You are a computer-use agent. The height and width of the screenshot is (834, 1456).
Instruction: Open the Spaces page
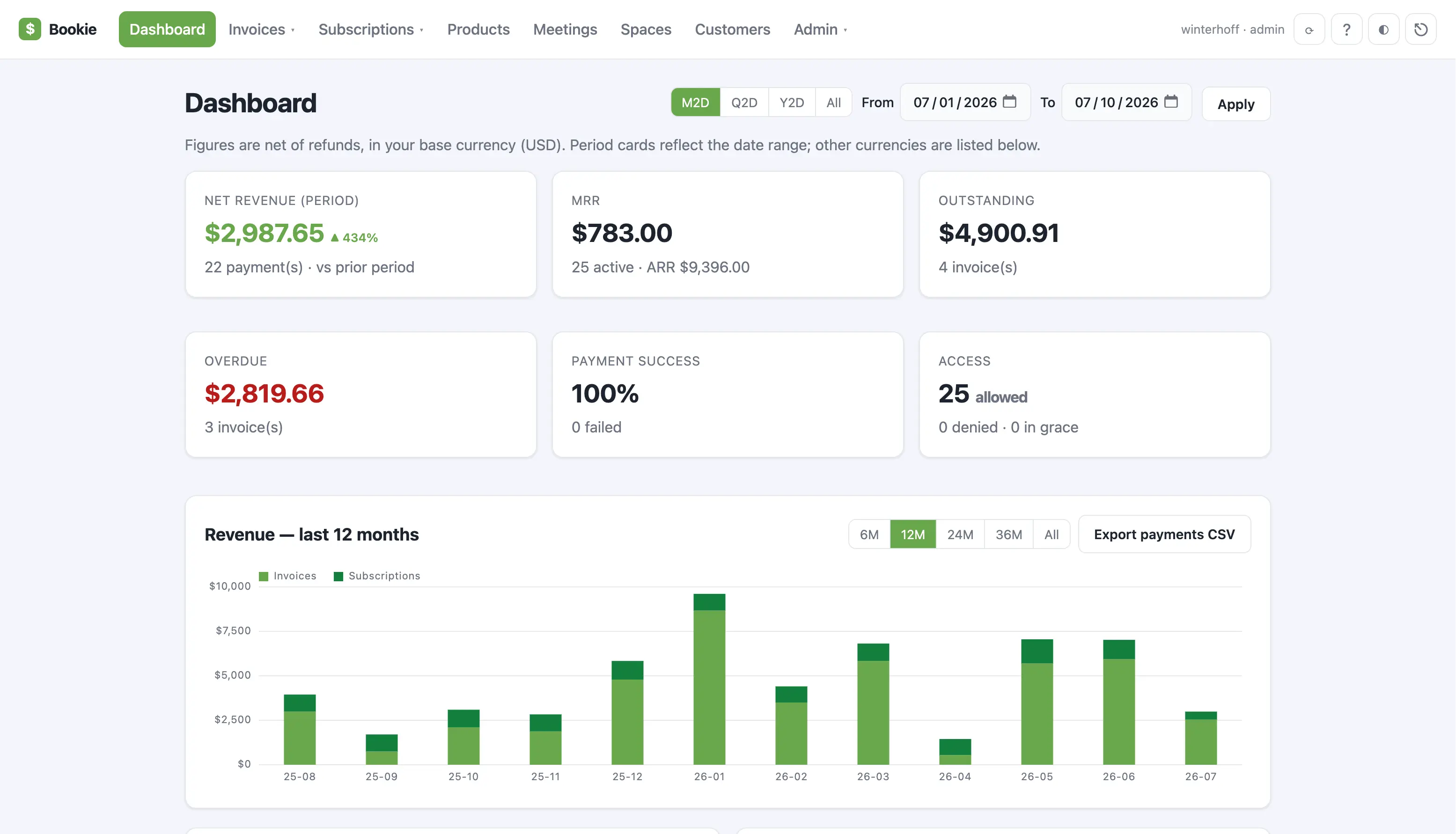tap(646, 29)
